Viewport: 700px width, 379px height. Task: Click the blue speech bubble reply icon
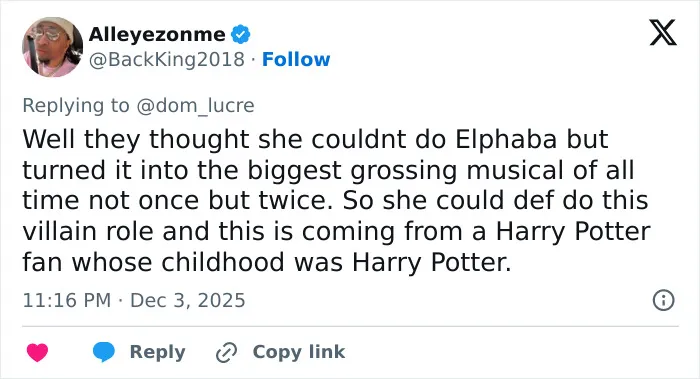[104, 352]
